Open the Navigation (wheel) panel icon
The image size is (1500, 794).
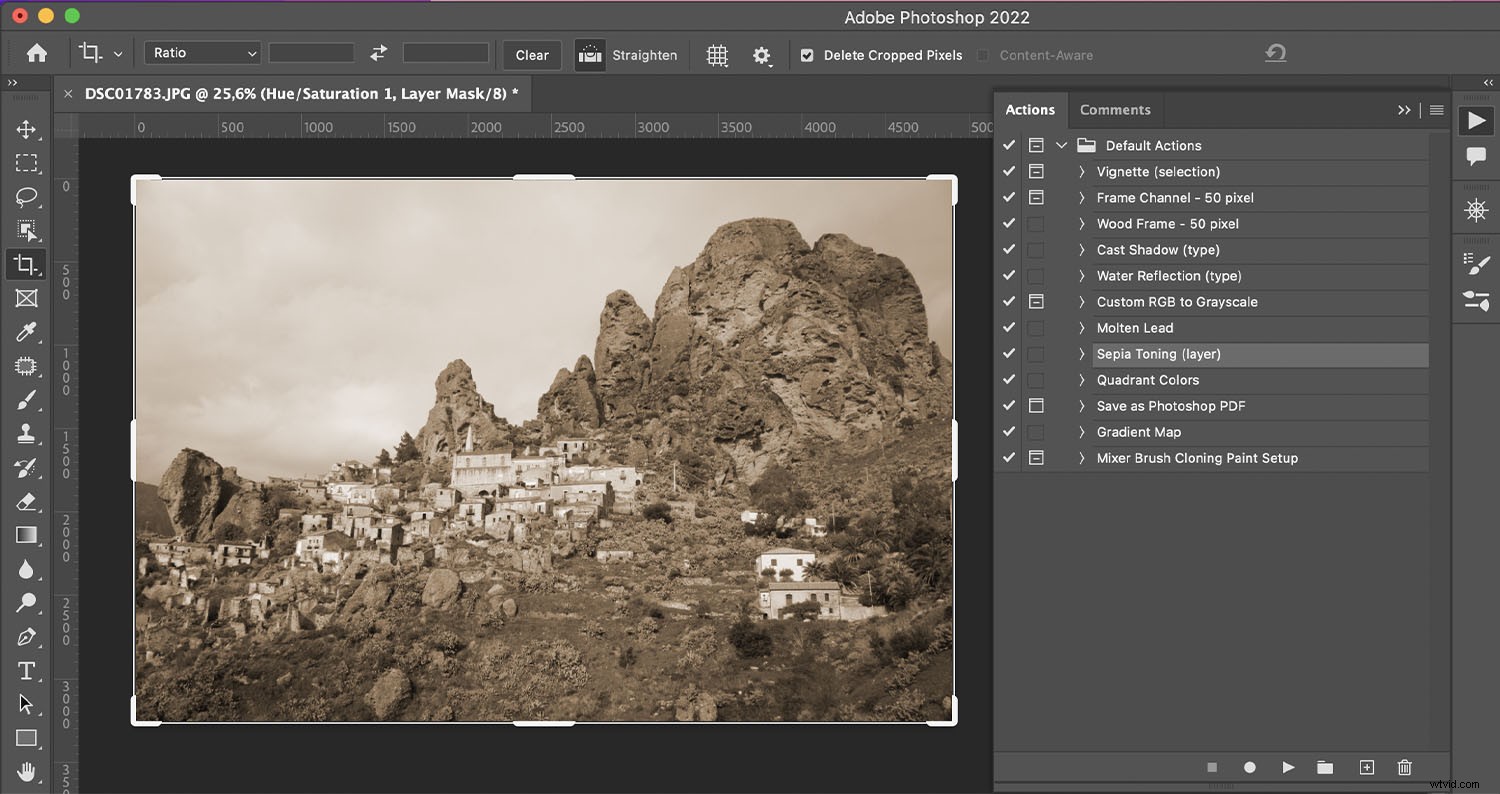click(1476, 210)
